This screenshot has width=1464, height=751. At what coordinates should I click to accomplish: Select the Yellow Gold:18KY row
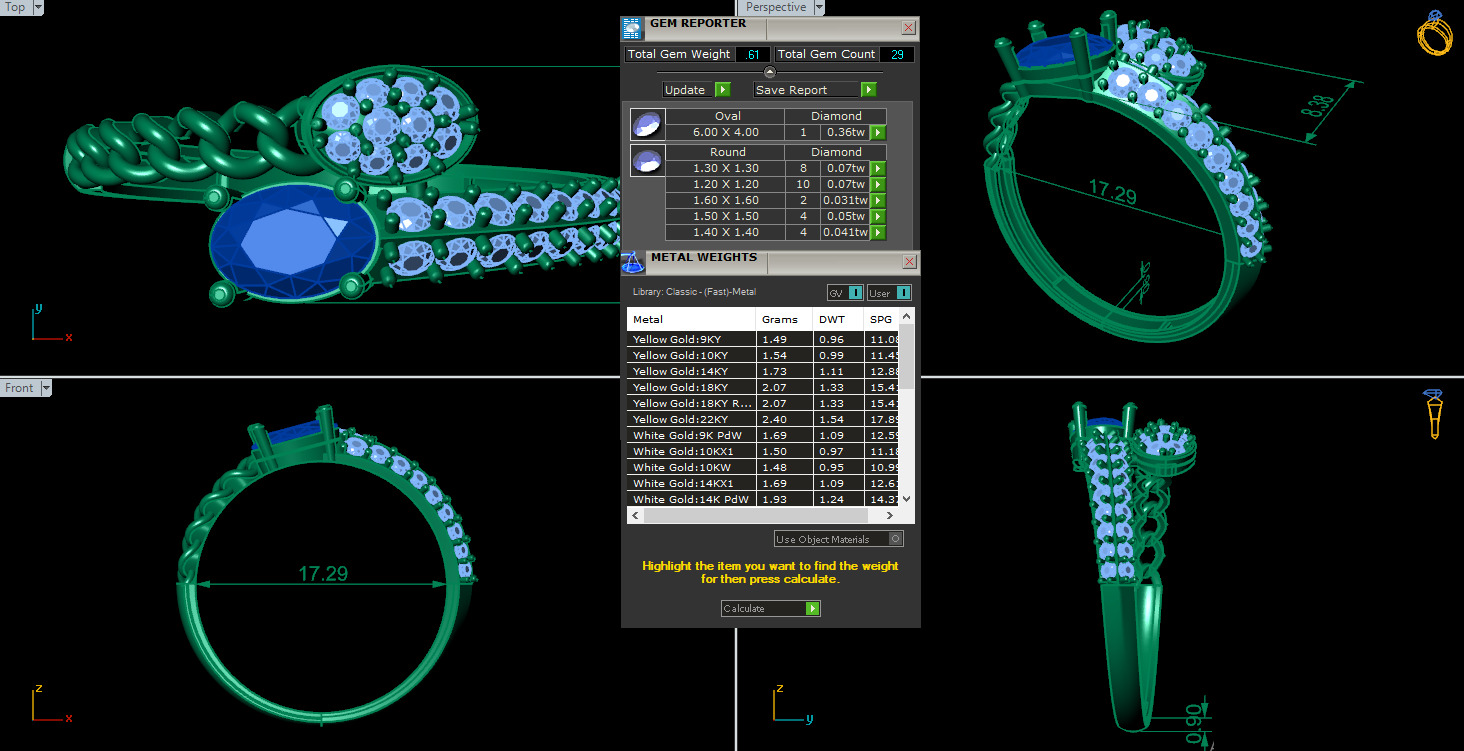[x=763, y=387]
